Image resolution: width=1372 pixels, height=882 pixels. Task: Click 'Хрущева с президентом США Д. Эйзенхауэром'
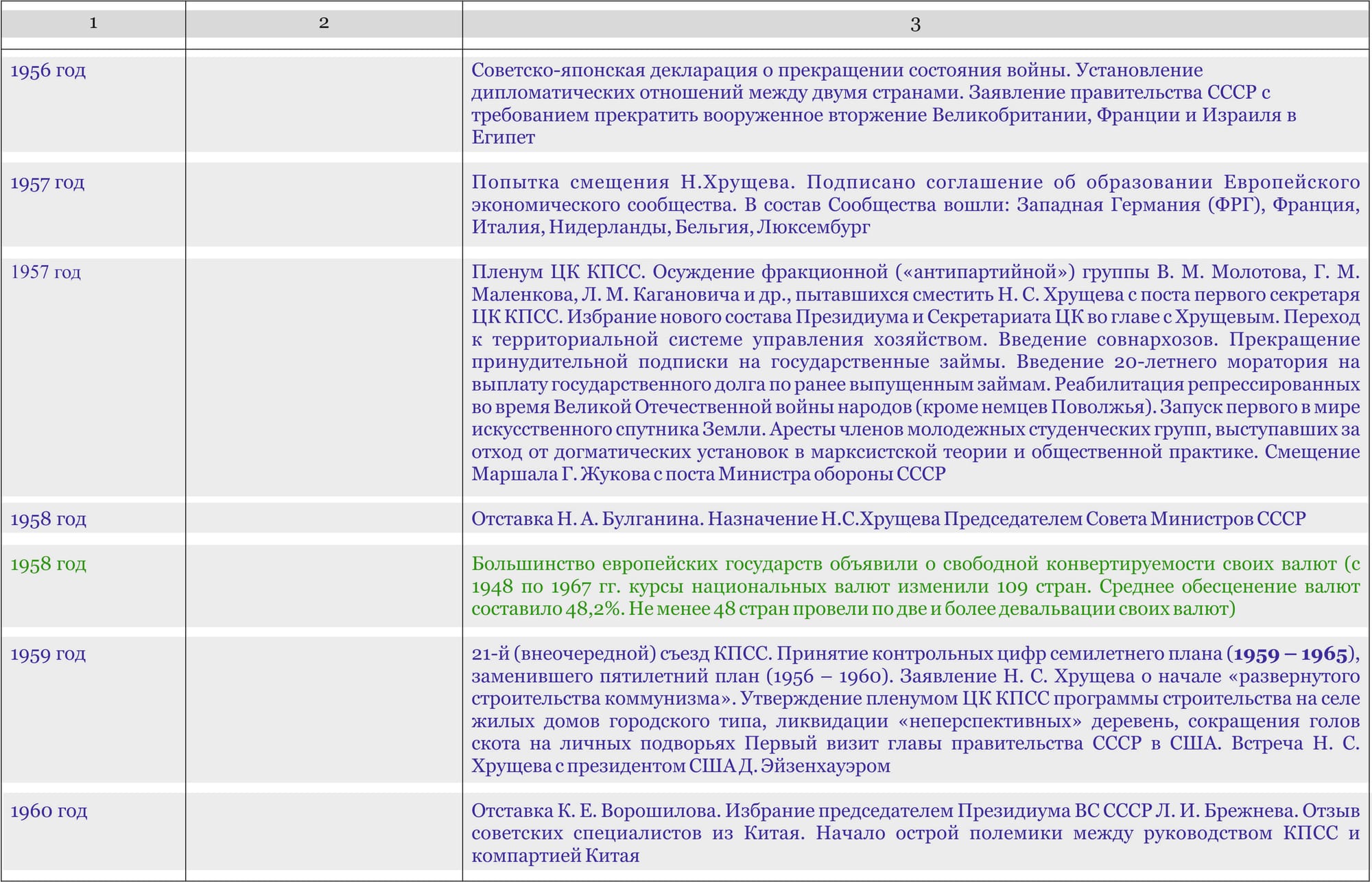(681, 766)
